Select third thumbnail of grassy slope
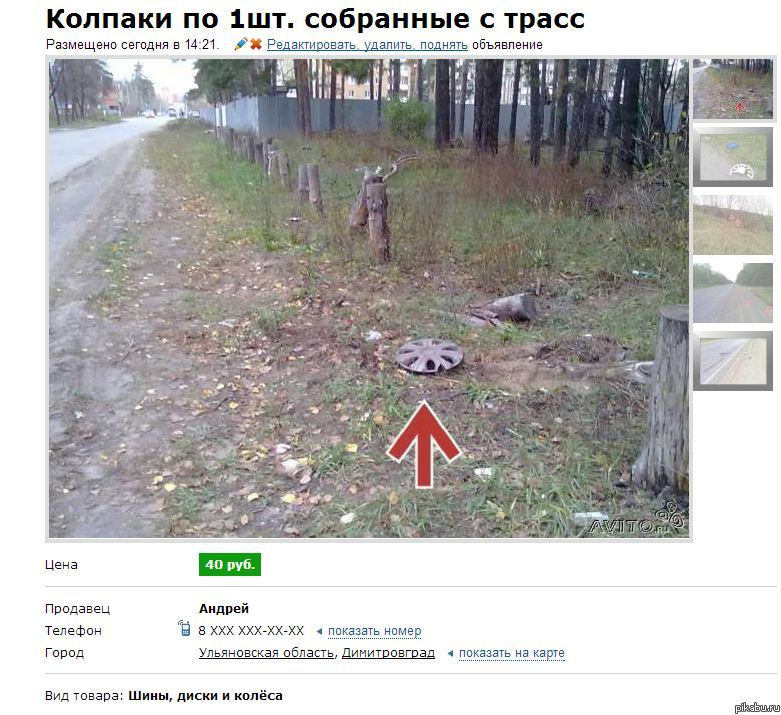 733,225
